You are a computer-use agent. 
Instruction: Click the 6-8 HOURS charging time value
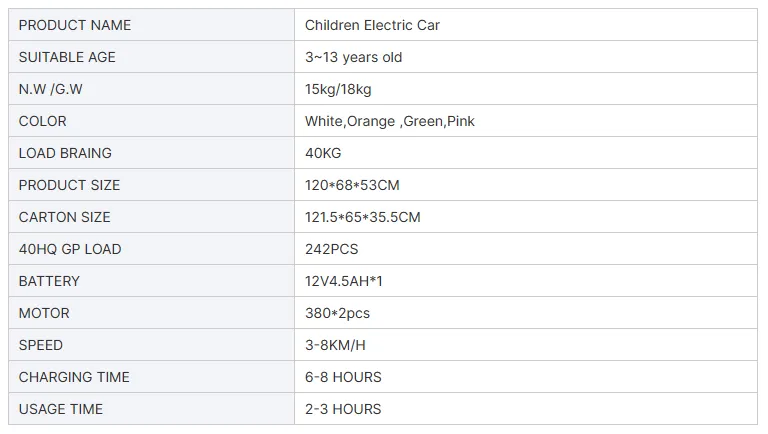(343, 377)
